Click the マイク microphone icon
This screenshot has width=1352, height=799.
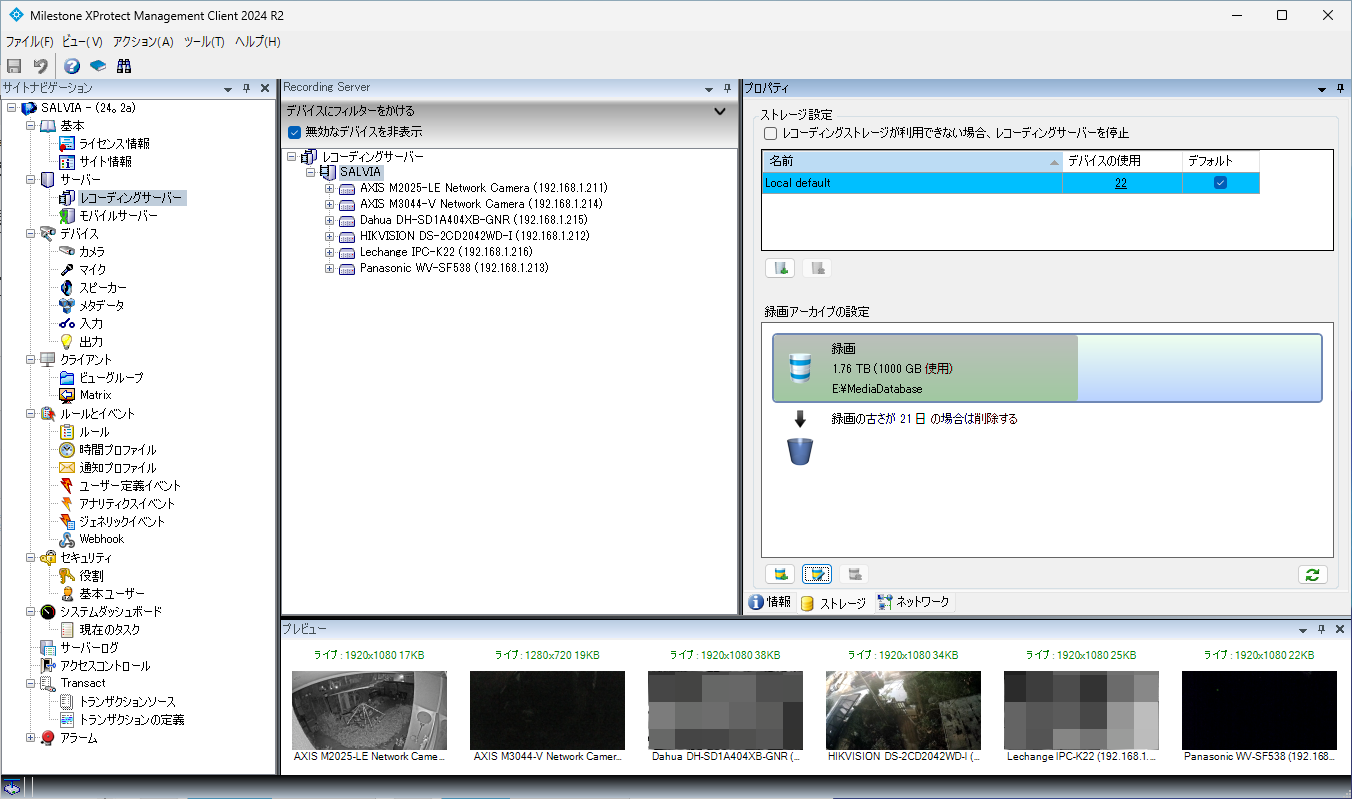(x=67, y=270)
